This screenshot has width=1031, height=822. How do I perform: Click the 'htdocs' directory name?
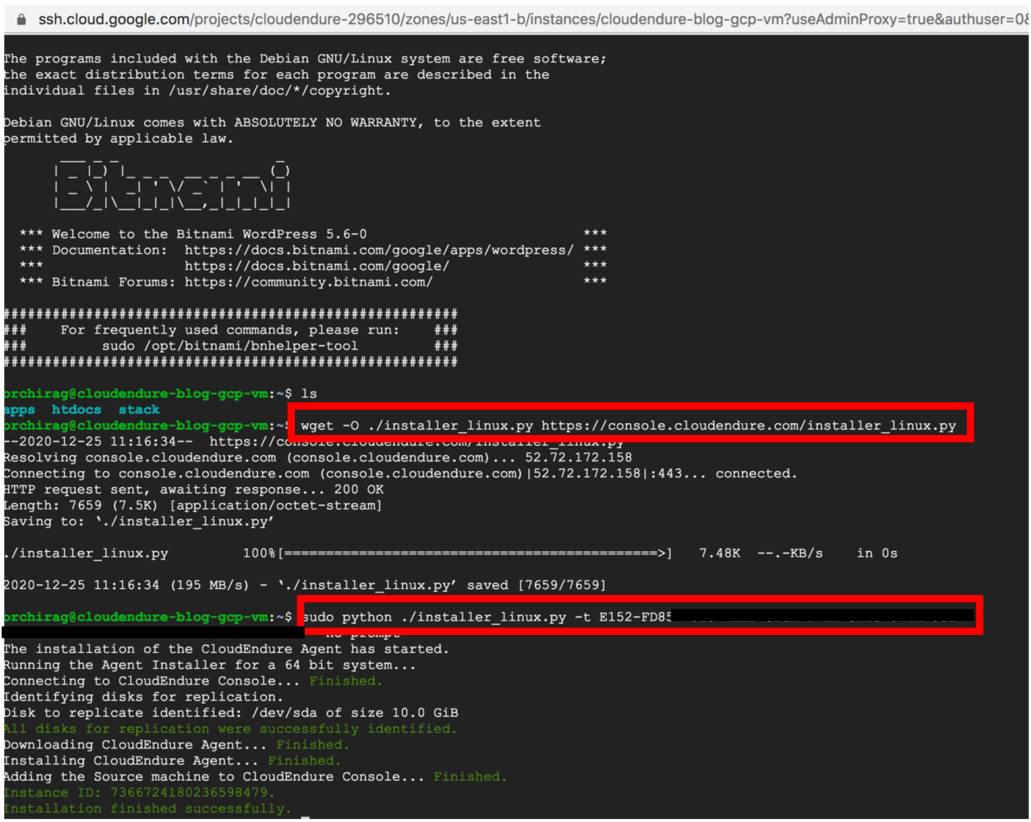(76, 410)
